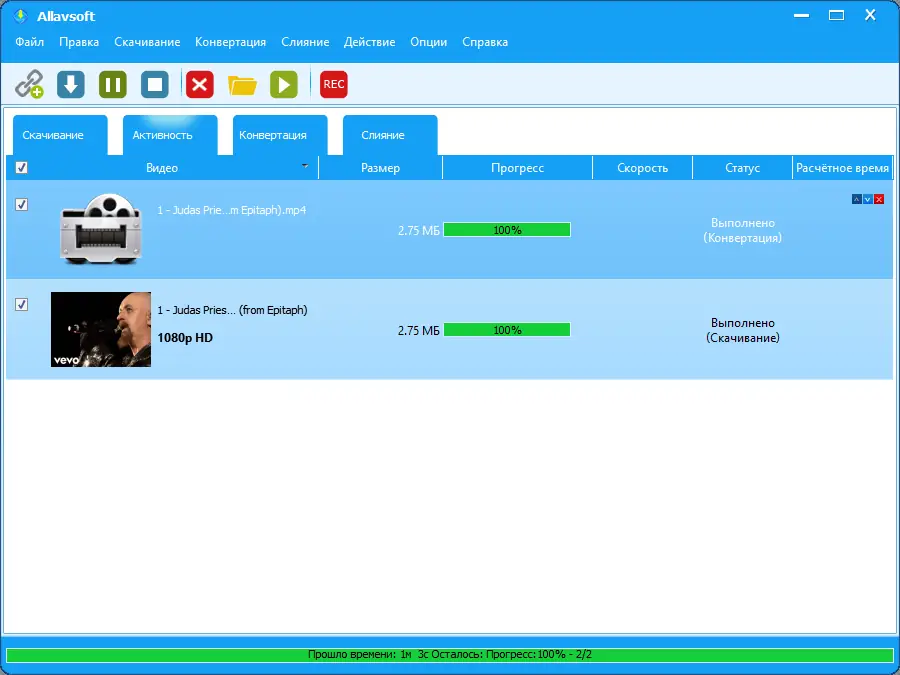Pause tasks with the green pause icon
This screenshot has width=900, height=675.
tap(112, 84)
